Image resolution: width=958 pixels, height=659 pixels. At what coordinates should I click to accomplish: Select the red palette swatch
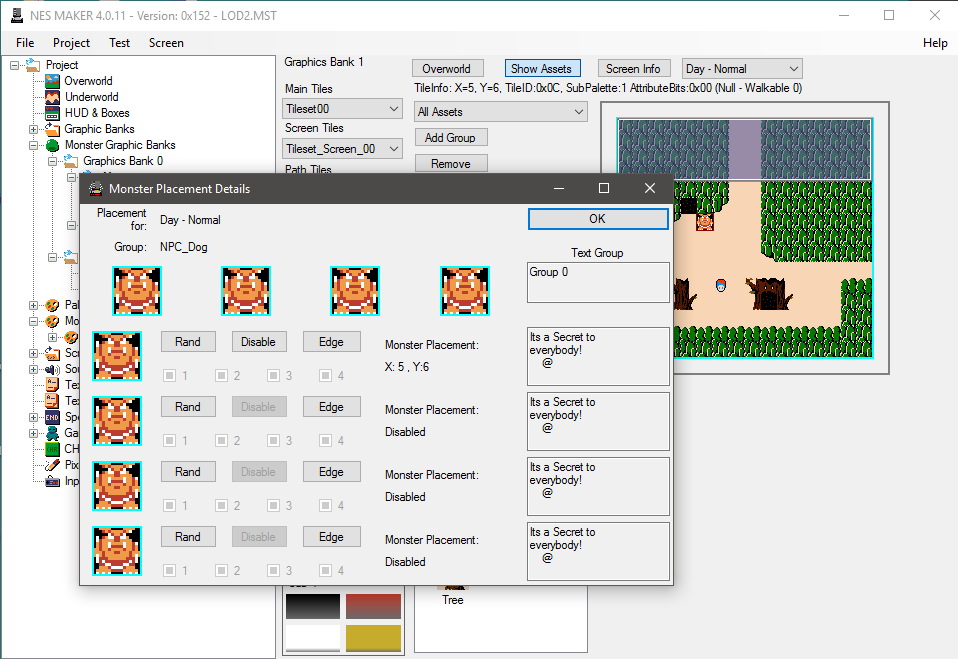(373, 606)
